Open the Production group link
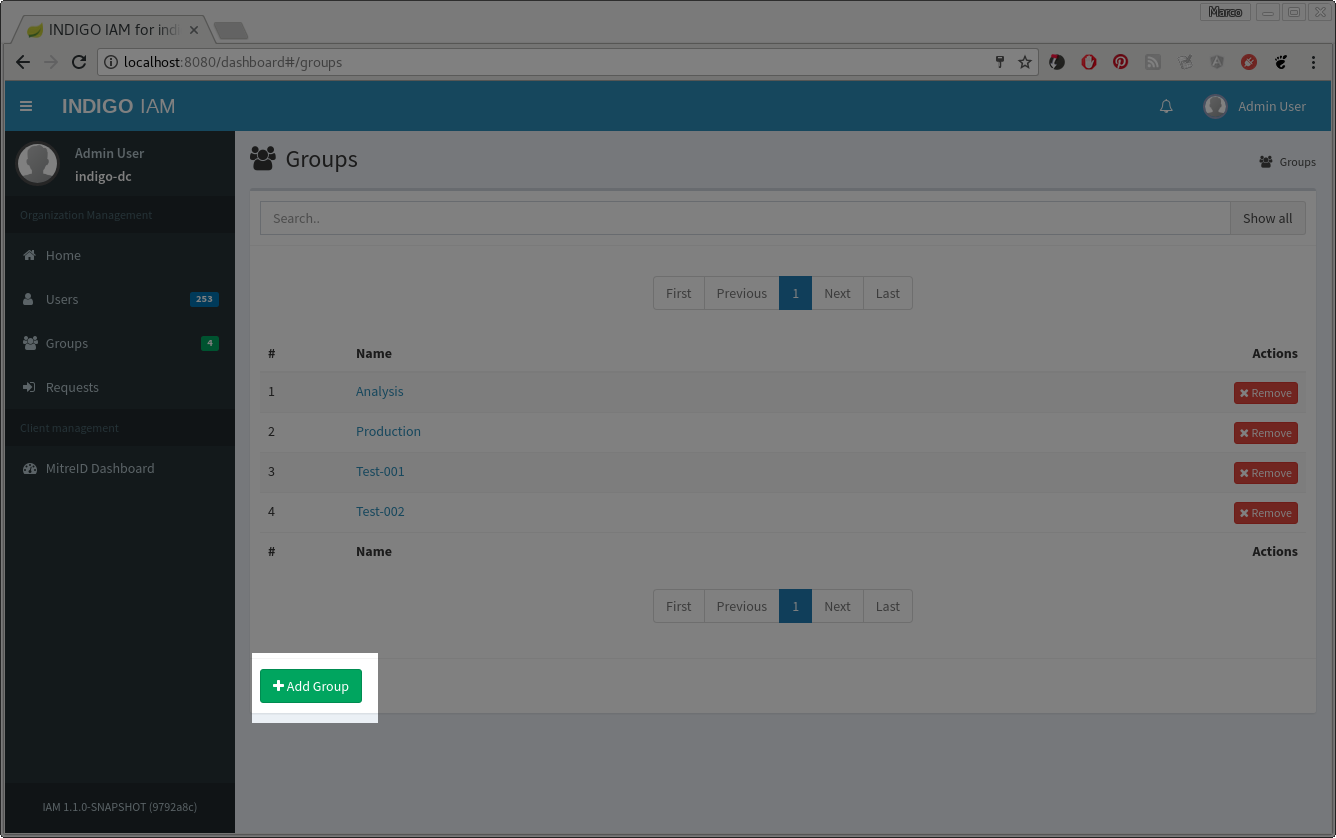The height and width of the screenshot is (838, 1336). 388,431
